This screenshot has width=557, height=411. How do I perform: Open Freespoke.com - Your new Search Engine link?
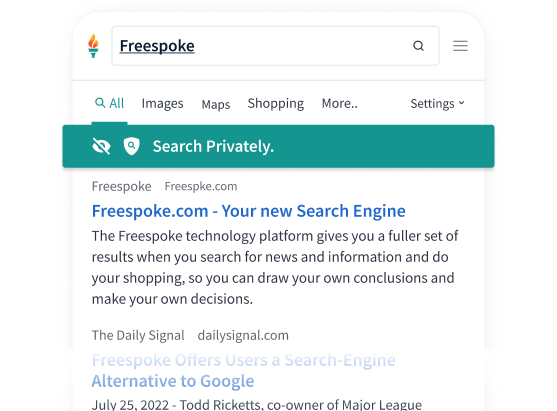point(248,211)
